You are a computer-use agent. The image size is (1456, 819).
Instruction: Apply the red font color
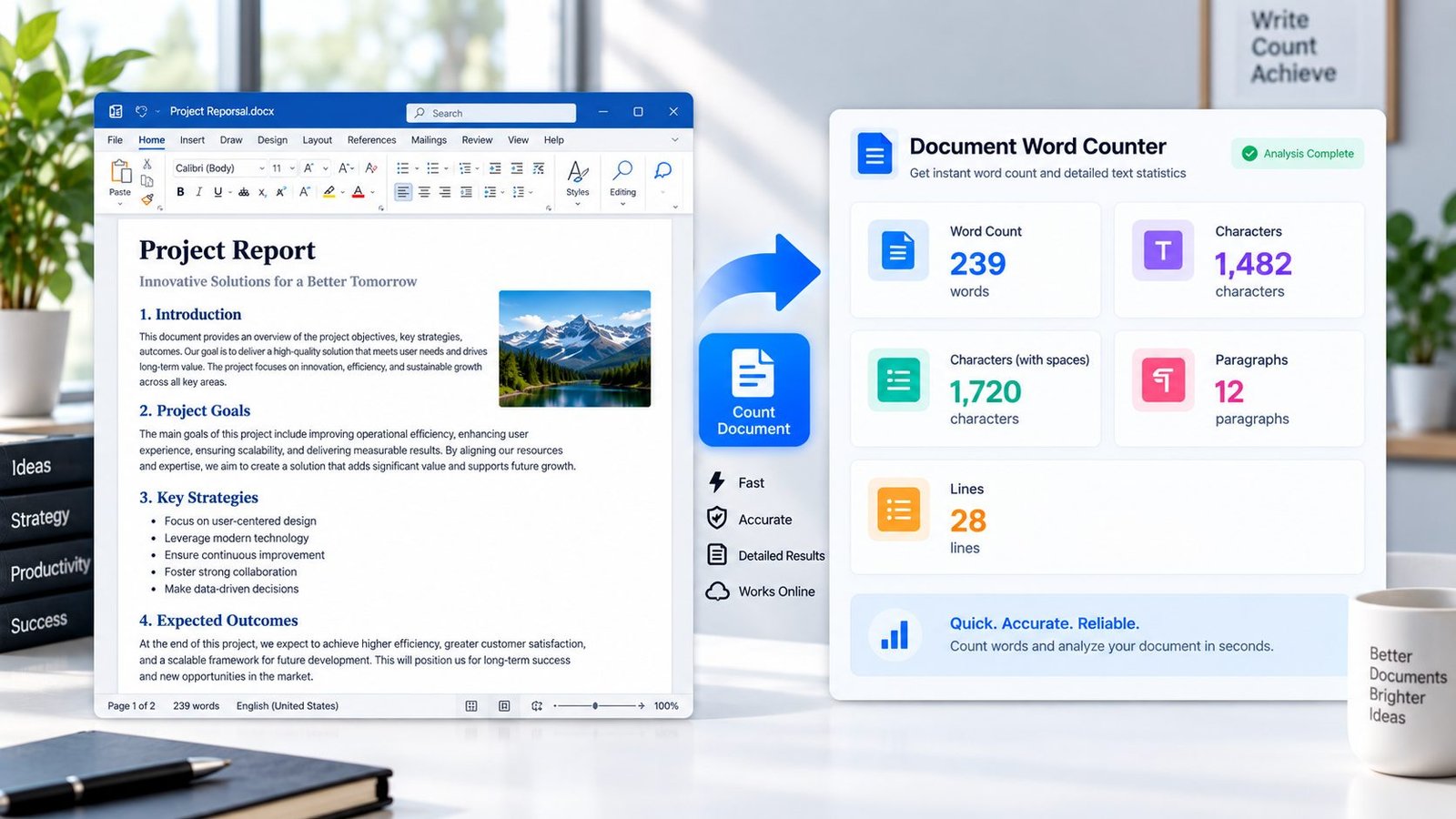pyautogui.click(x=359, y=192)
